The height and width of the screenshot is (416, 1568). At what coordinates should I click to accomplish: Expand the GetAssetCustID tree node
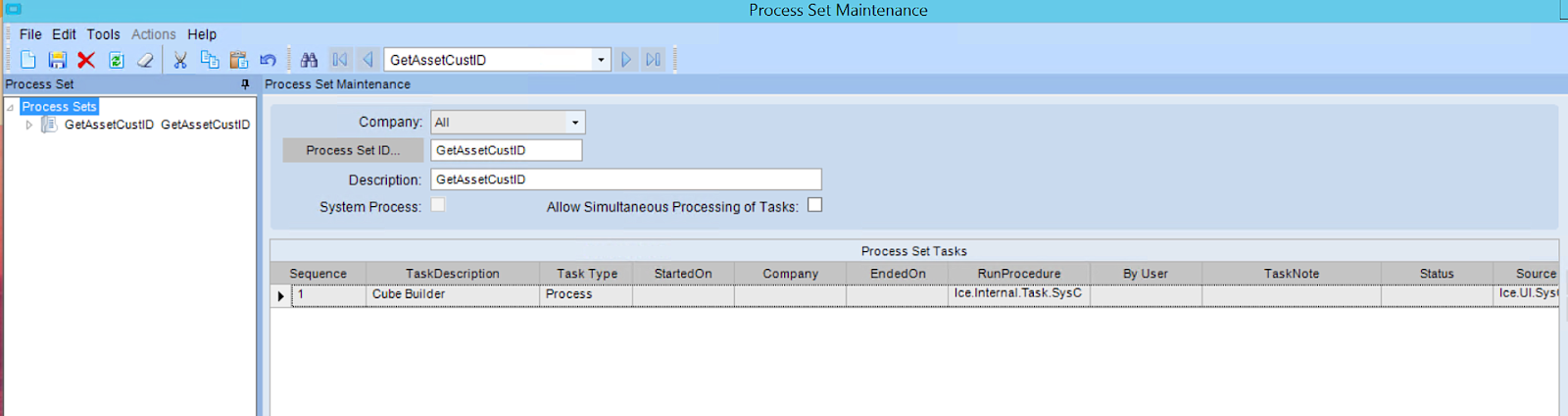tap(29, 125)
